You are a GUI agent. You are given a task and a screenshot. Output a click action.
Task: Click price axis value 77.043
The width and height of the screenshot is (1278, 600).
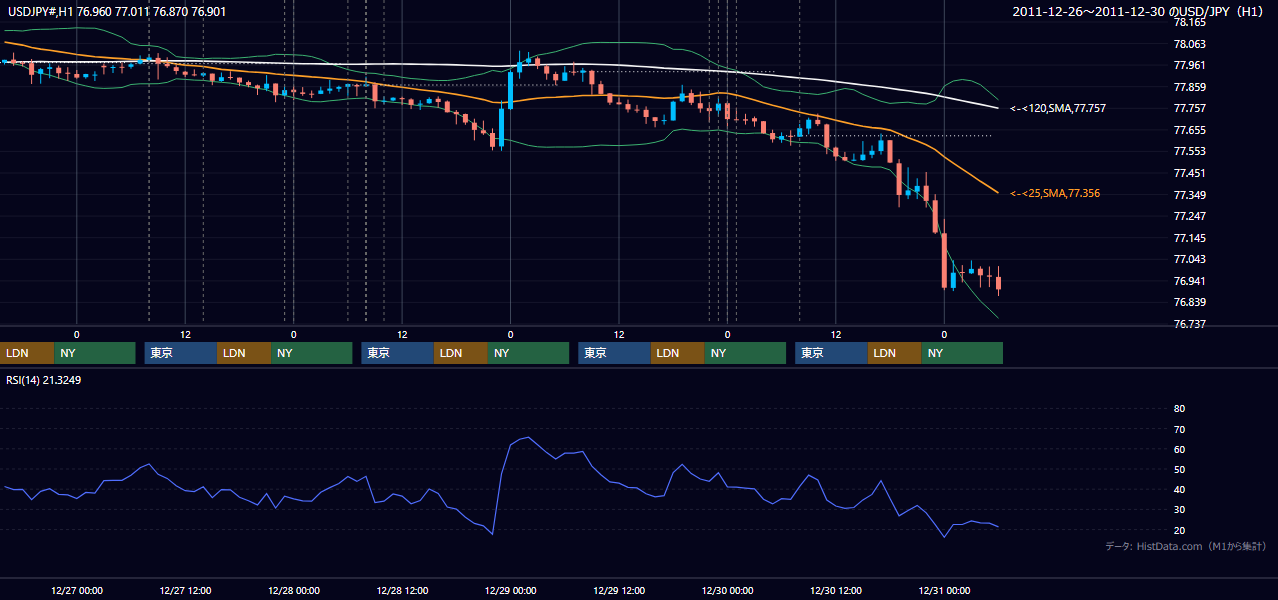pyautogui.click(x=1189, y=259)
